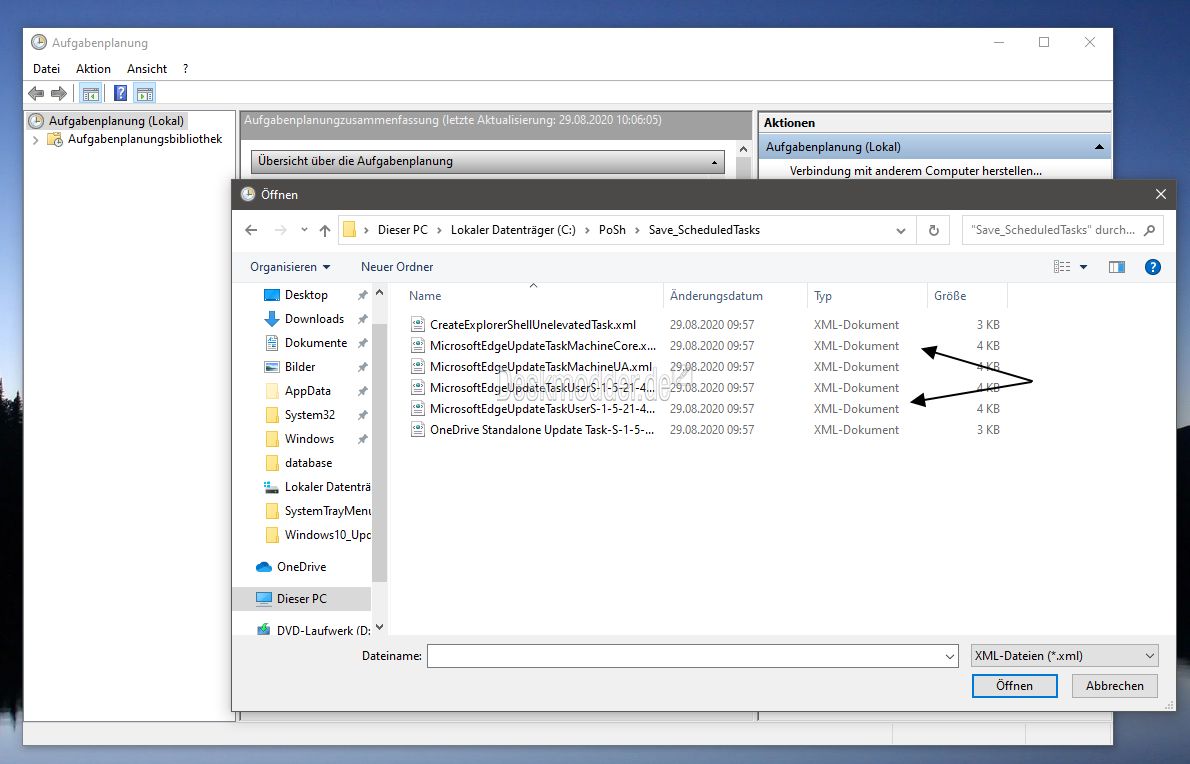Toggle the action pane icon in toolbar
Screen dimensions: 1190x764
click(x=145, y=94)
